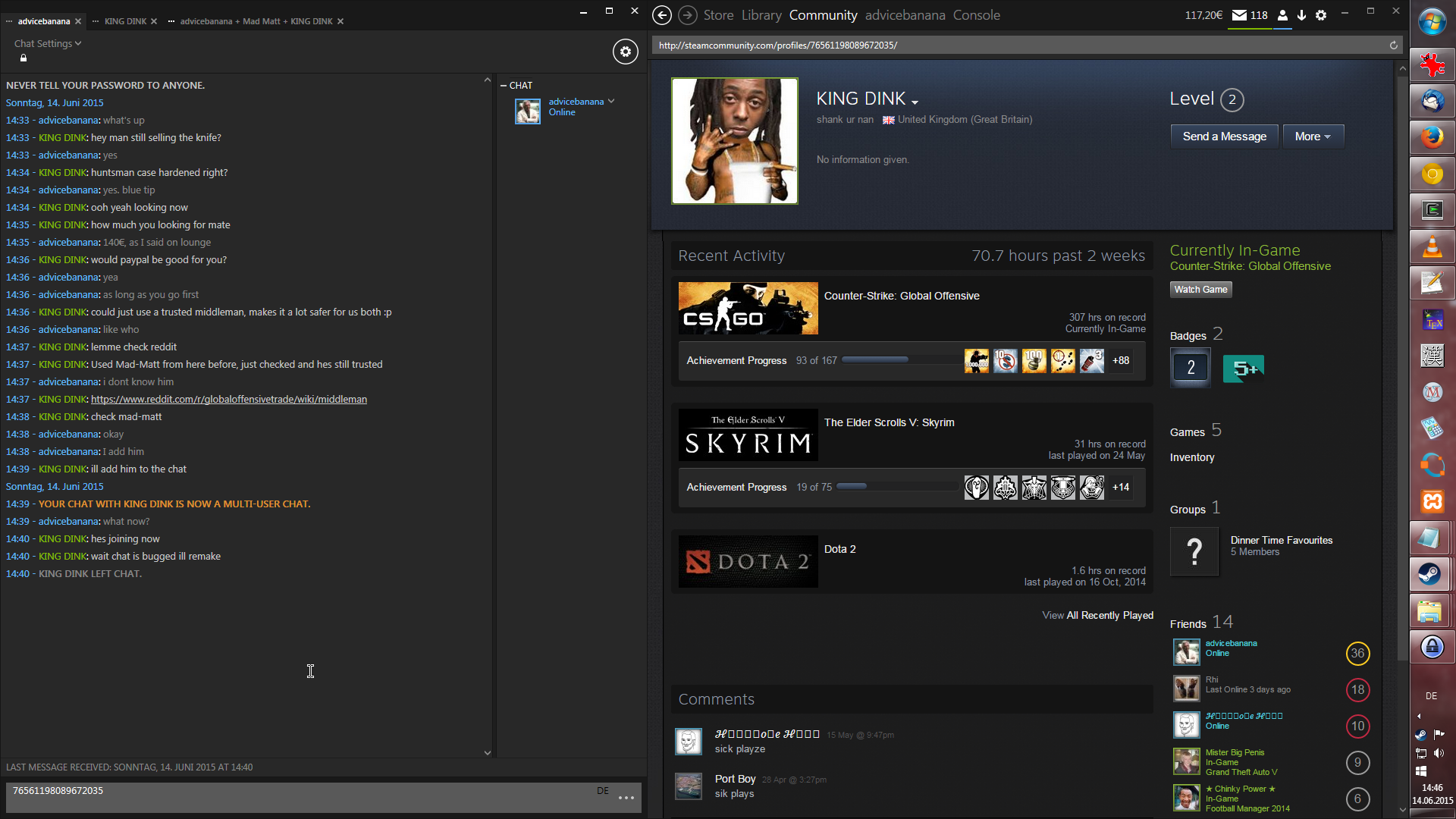
Task: Click the Steam settings gear in header
Action: pyautogui.click(x=1321, y=15)
